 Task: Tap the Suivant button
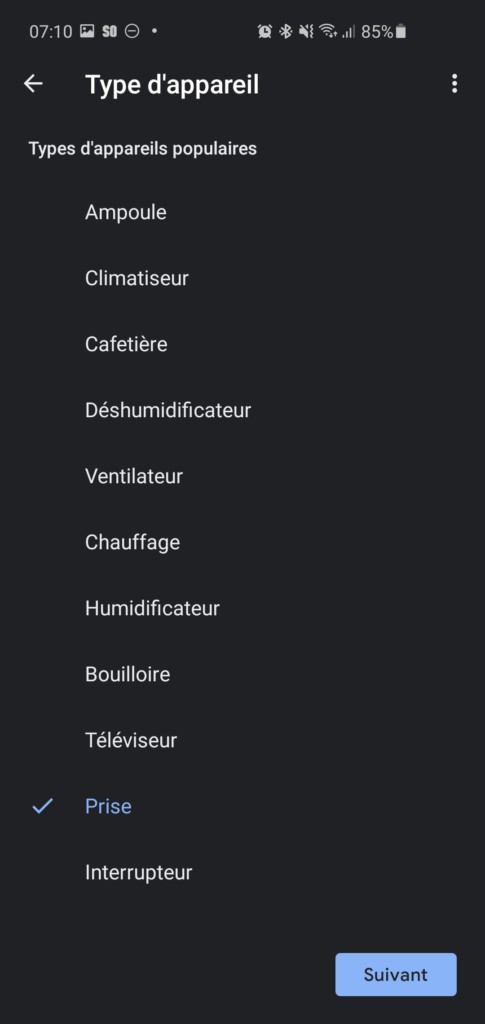pyautogui.click(x=396, y=974)
